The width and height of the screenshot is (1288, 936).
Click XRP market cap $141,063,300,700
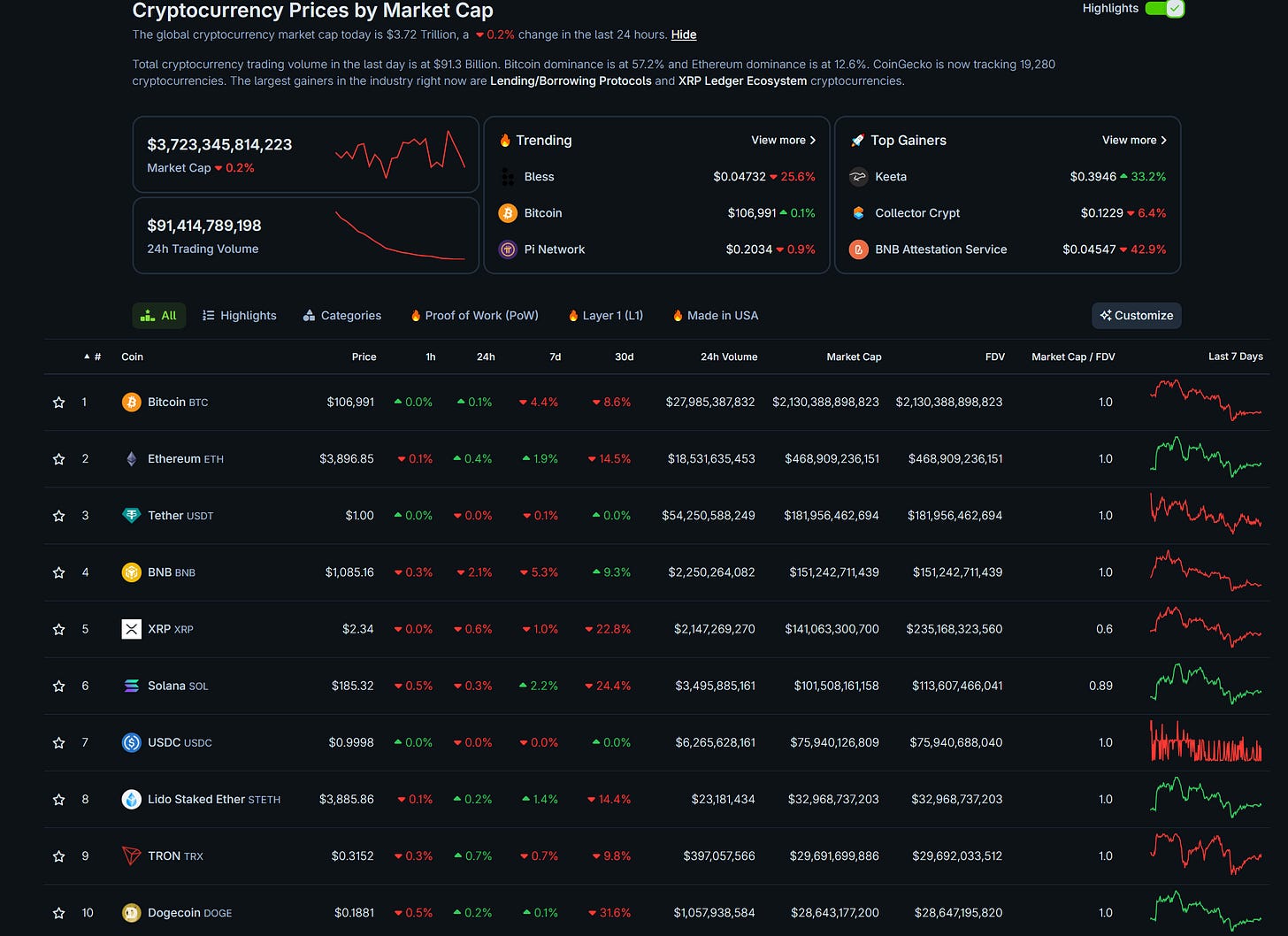832,629
